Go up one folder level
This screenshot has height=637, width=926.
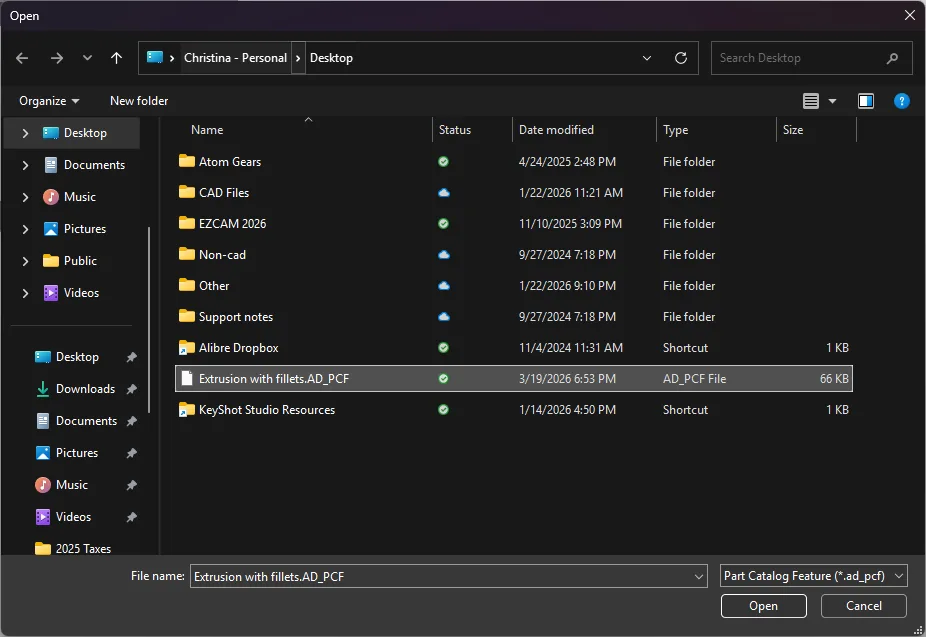point(116,58)
